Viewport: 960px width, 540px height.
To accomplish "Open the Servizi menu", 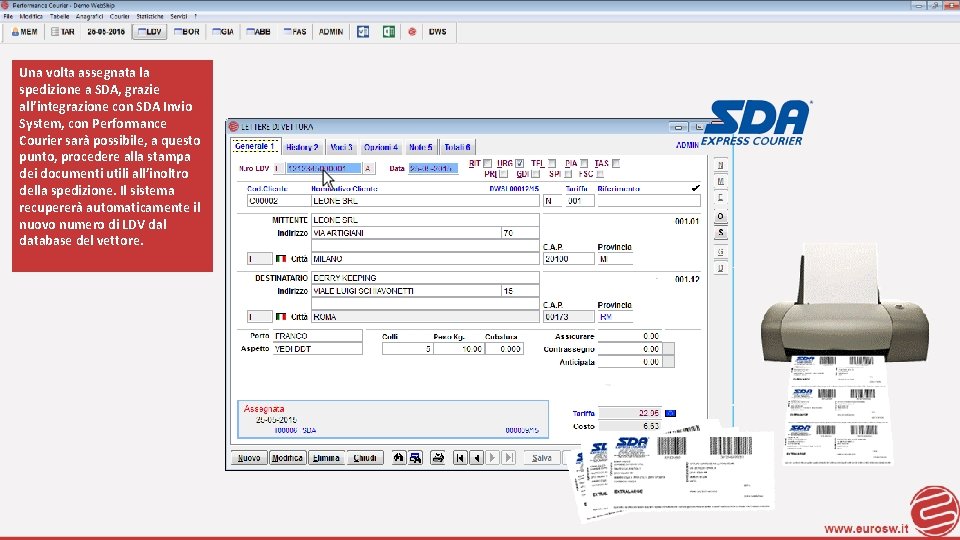I will click(x=179, y=17).
